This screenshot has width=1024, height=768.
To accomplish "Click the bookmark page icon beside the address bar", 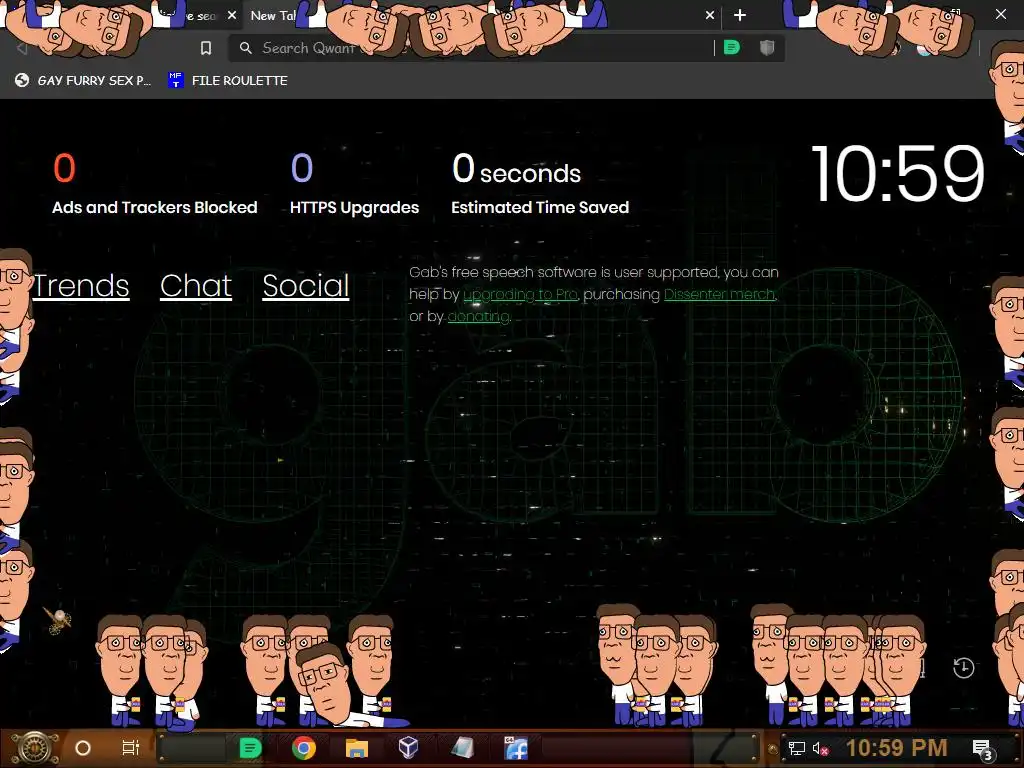I will (206, 48).
